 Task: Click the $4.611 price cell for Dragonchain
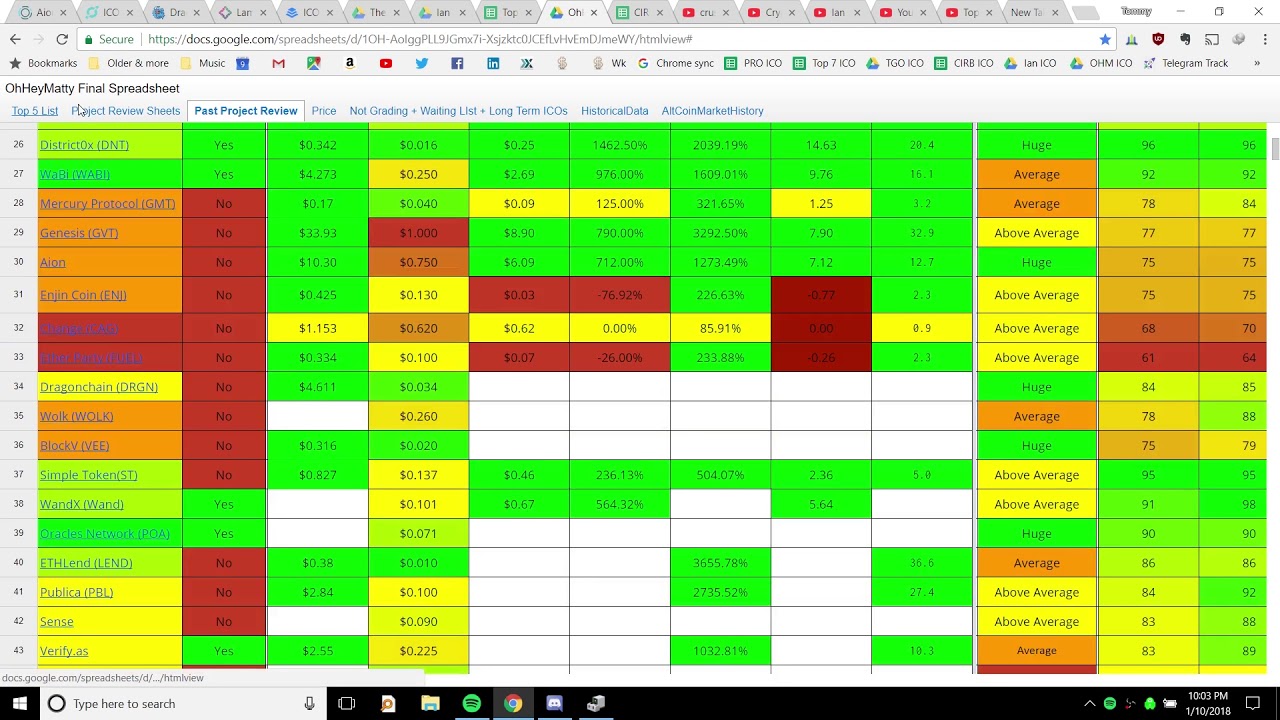317,387
